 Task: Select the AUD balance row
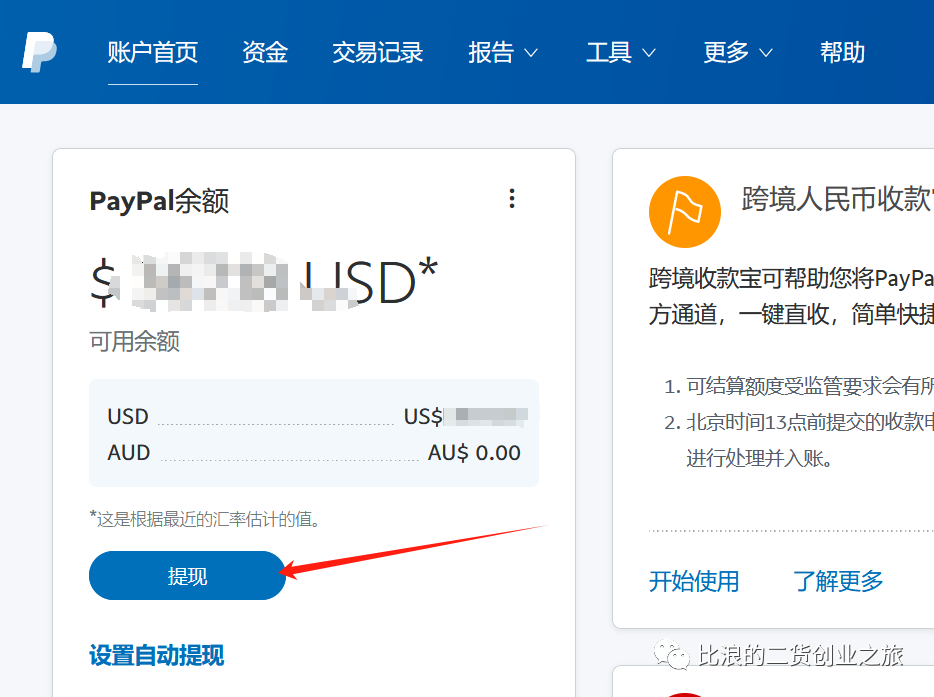point(314,453)
